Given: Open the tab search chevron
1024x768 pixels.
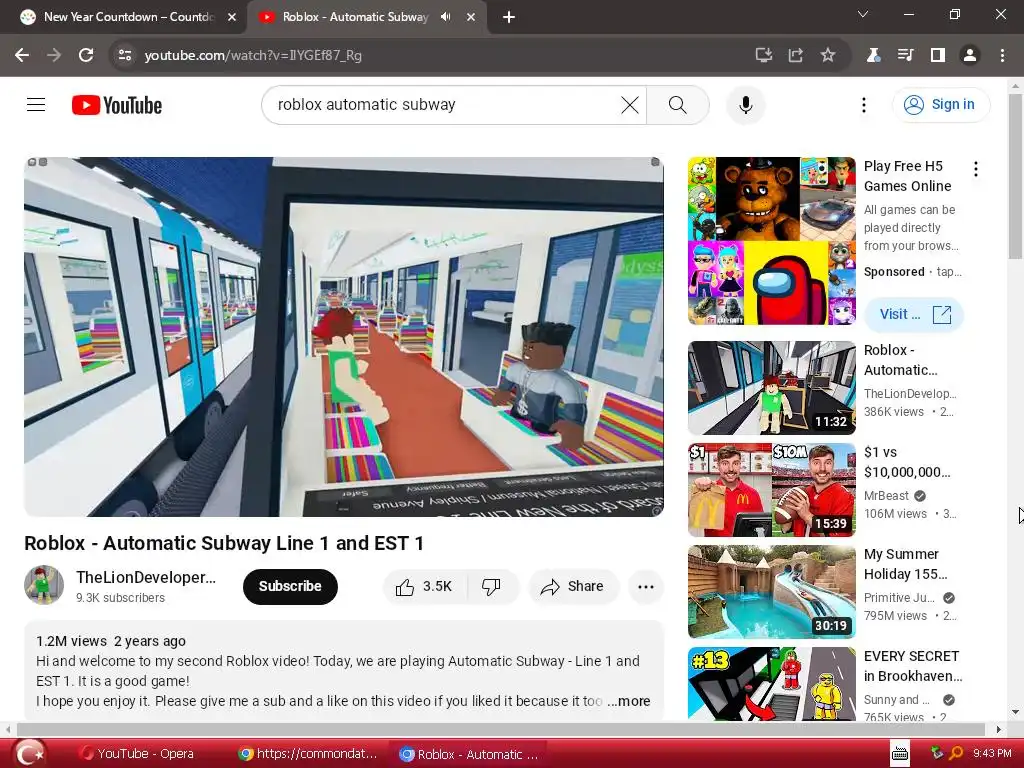Looking at the screenshot, I should 863,14.
